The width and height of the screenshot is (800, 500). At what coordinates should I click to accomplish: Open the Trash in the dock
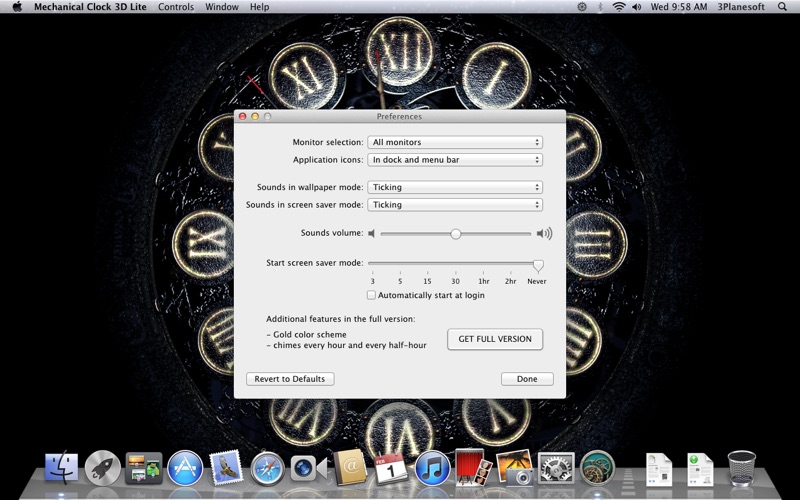[x=741, y=467]
